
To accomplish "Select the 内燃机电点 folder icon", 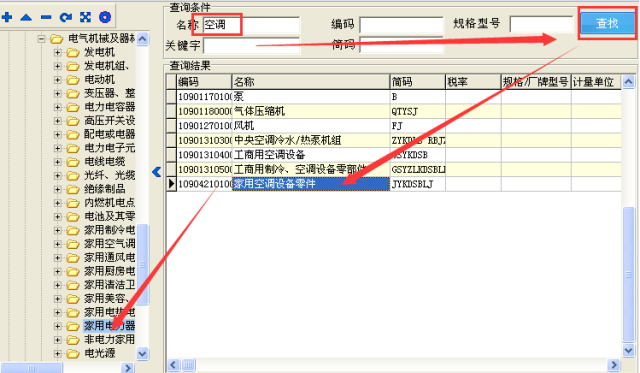I will 73,203.
